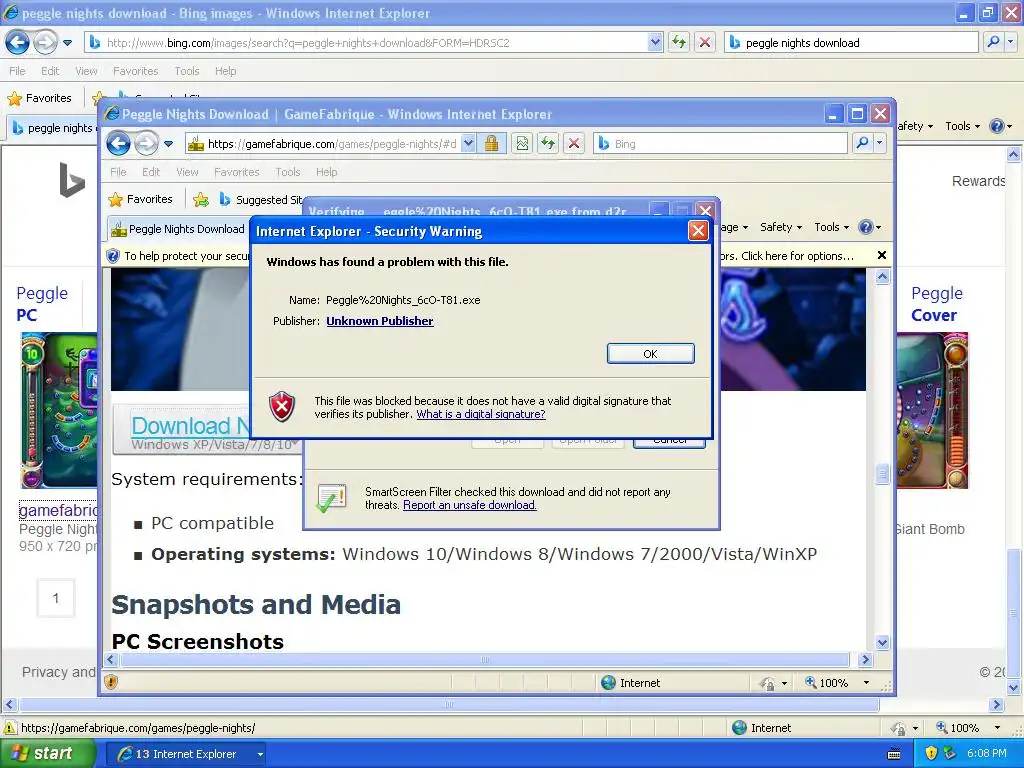Click gamefabrique.com address bar in front window
This screenshot has width=1024, height=768.
[325, 144]
